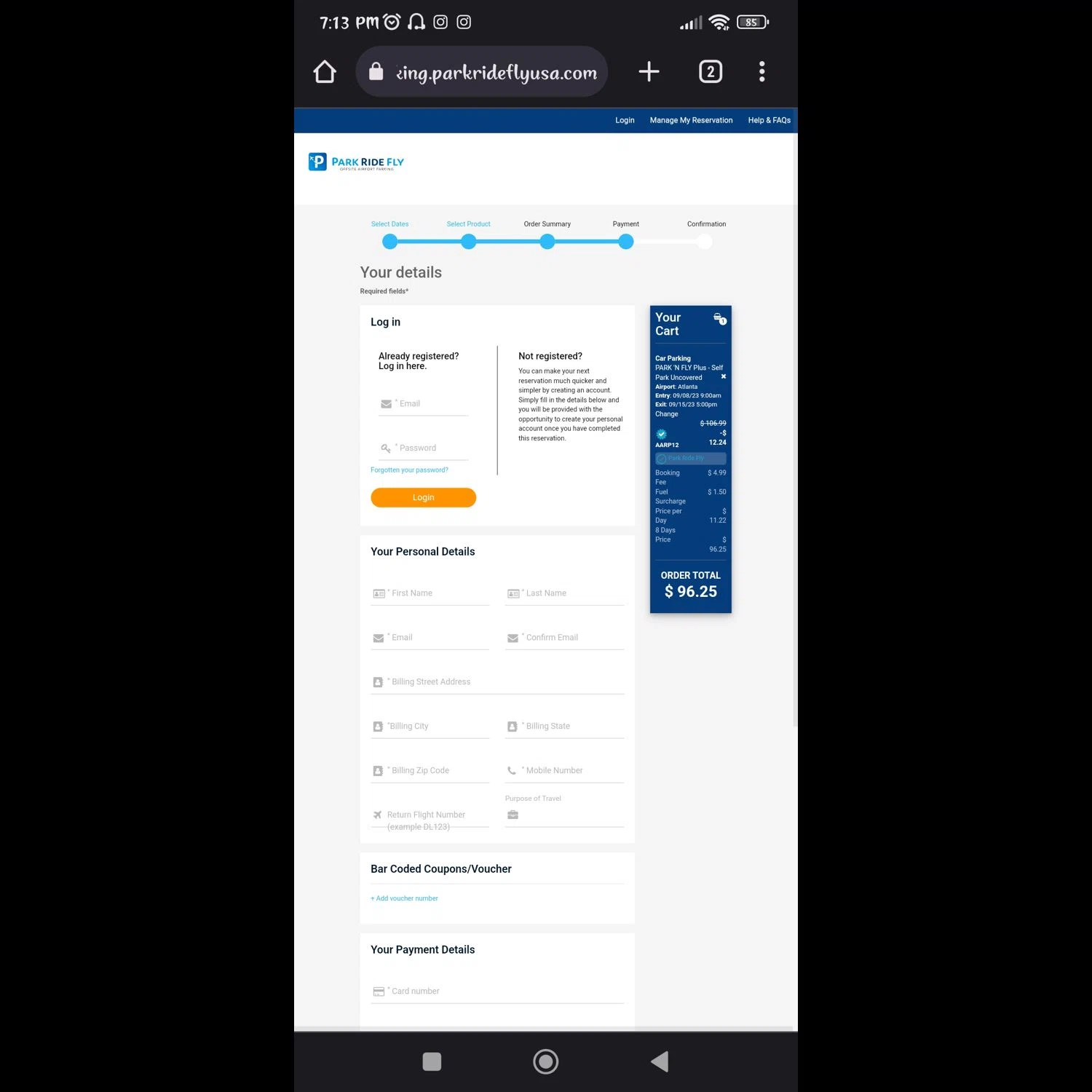The width and height of the screenshot is (1092, 1092).
Task: Open the browser three-dot menu
Action: tap(761, 71)
